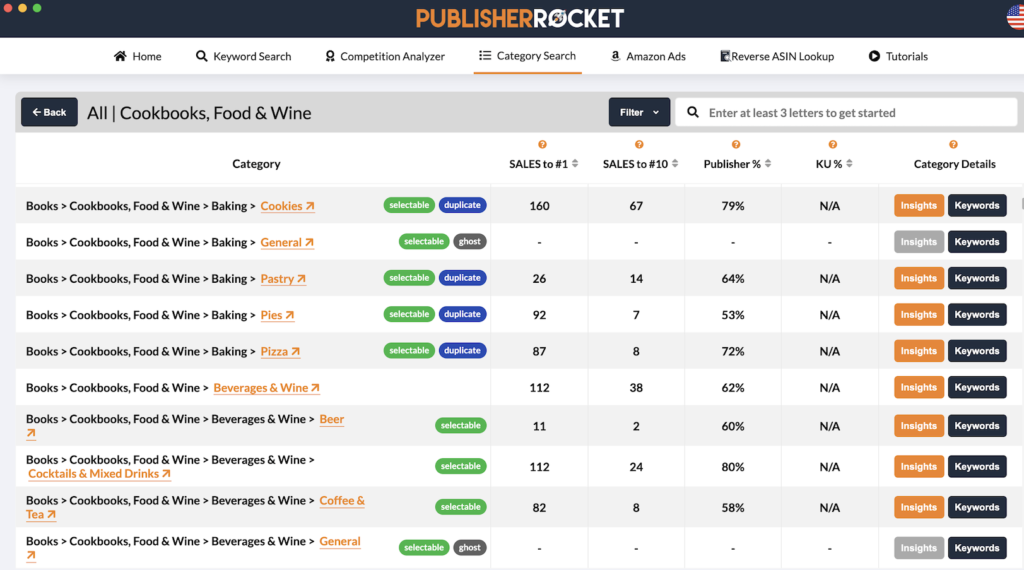The height and width of the screenshot is (570, 1024).
Task: Click the help icon above SALES to #1
Action: [542, 144]
